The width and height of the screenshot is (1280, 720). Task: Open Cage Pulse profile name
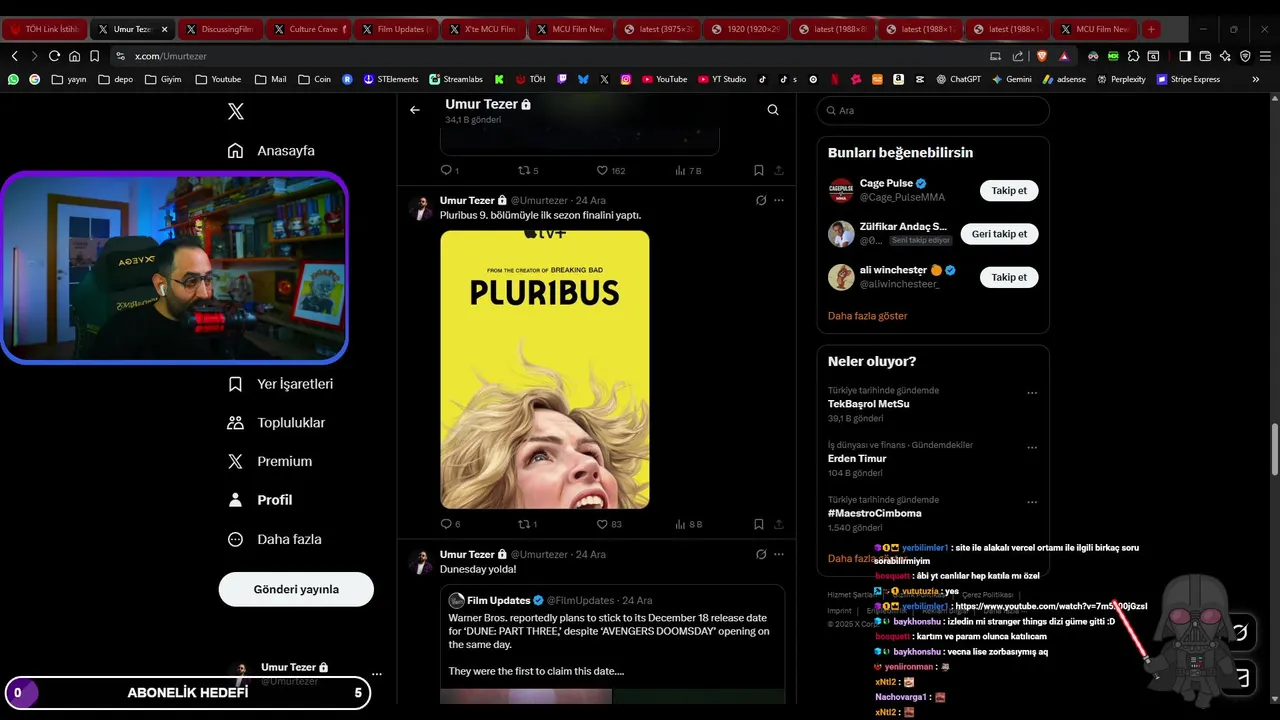pos(886,184)
